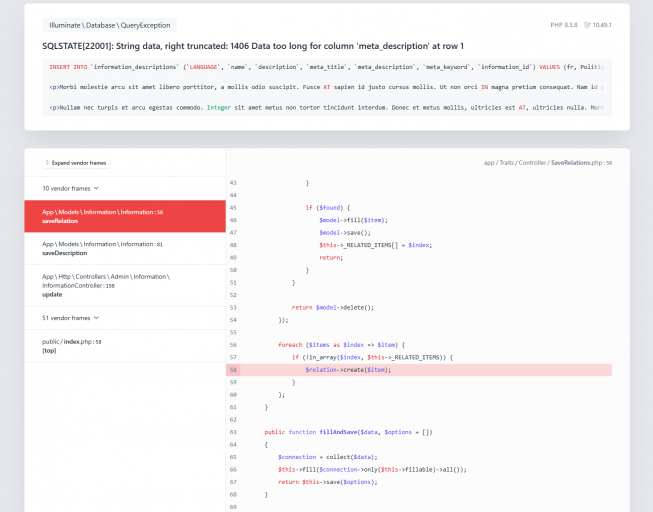Select the saveDescription stack frame
The height and width of the screenshot is (512, 653).
(125, 248)
